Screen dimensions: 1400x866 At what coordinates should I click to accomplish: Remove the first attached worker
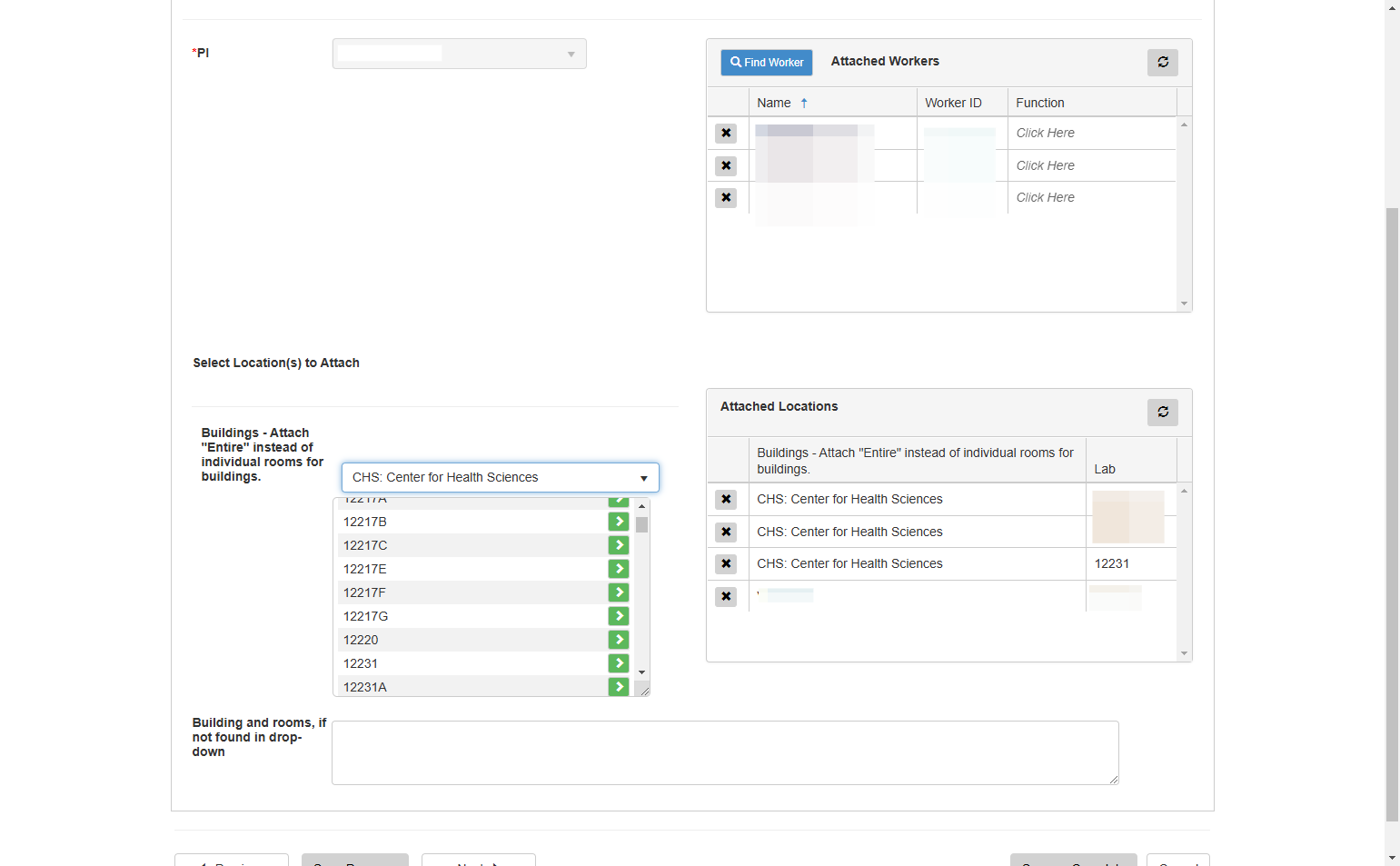tap(725, 133)
